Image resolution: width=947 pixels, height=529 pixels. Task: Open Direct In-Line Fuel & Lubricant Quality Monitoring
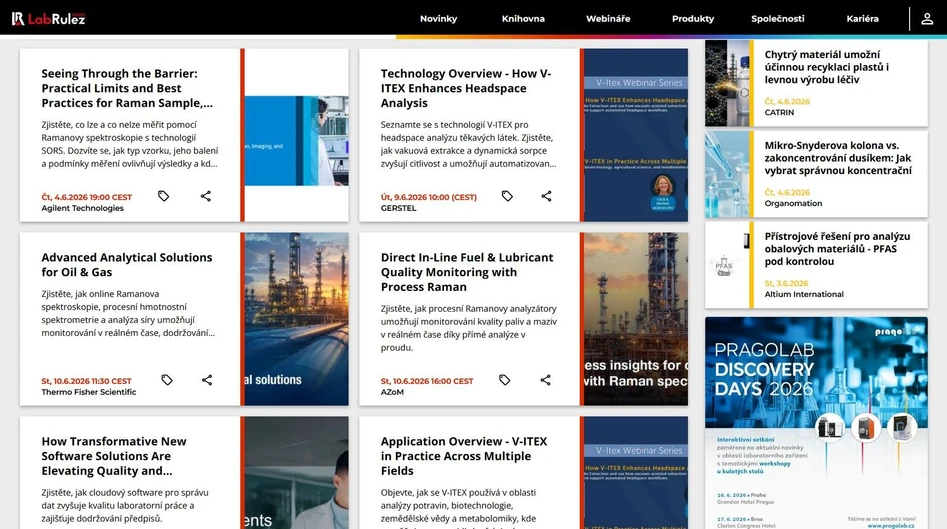467,272
